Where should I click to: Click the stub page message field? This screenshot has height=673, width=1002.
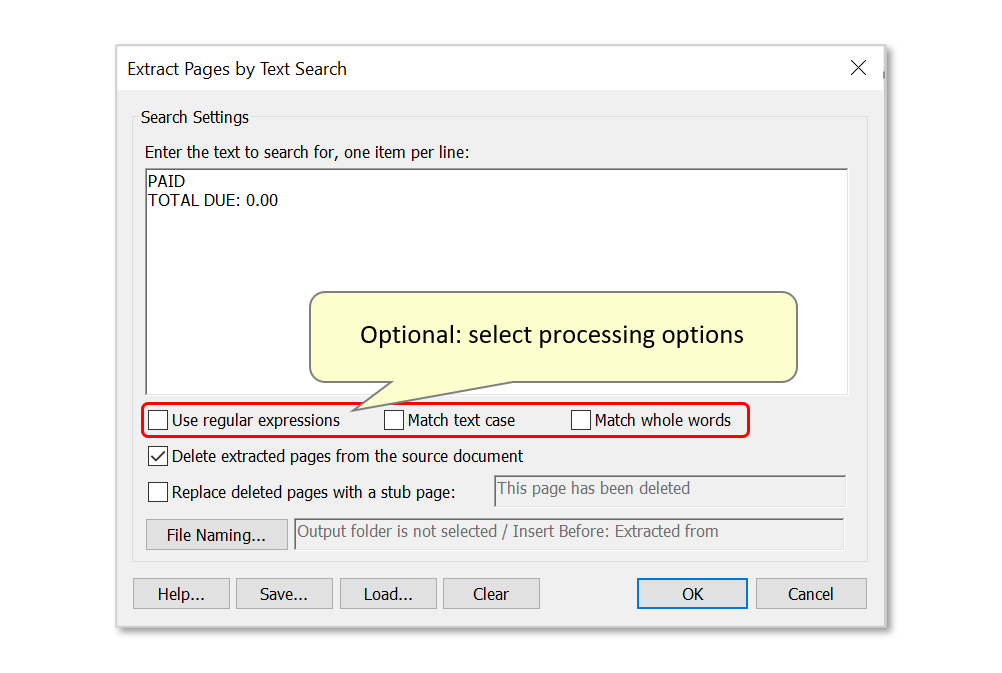pos(668,491)
